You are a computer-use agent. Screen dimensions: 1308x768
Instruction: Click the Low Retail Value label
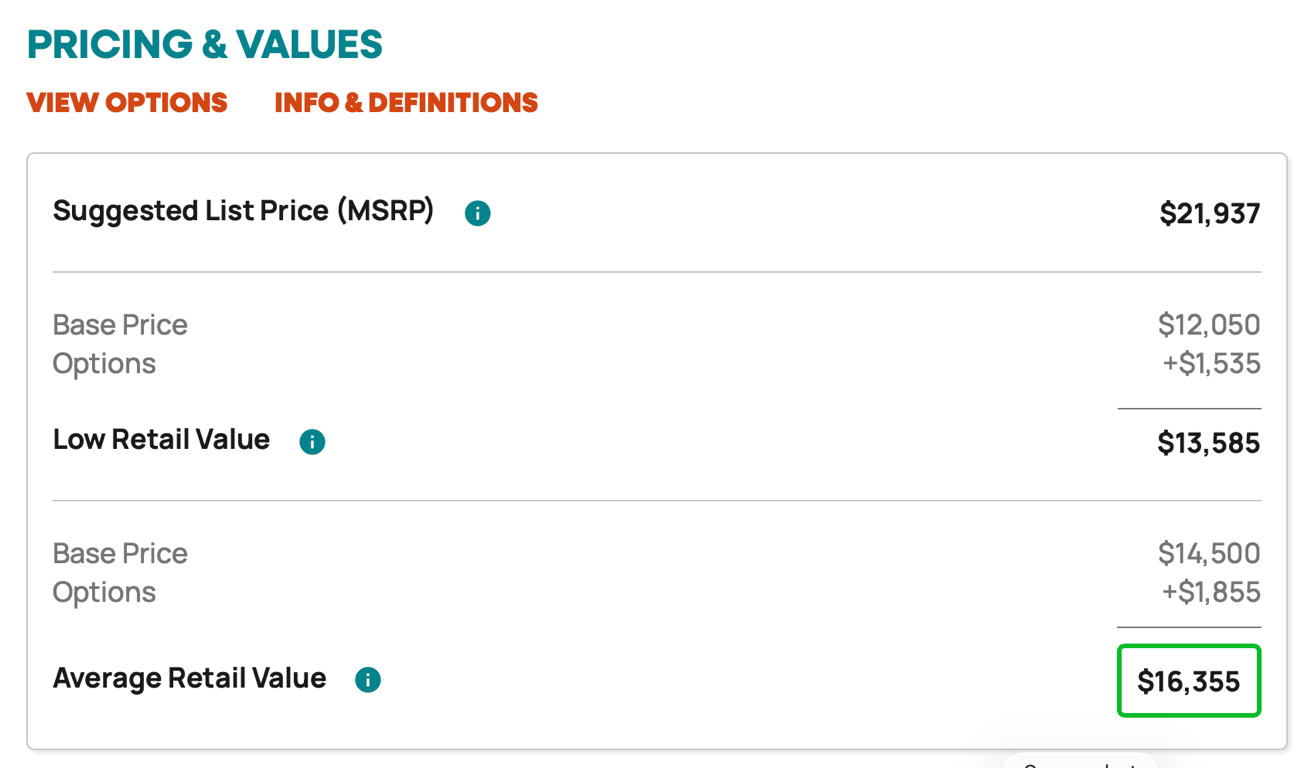coord(161,440)
